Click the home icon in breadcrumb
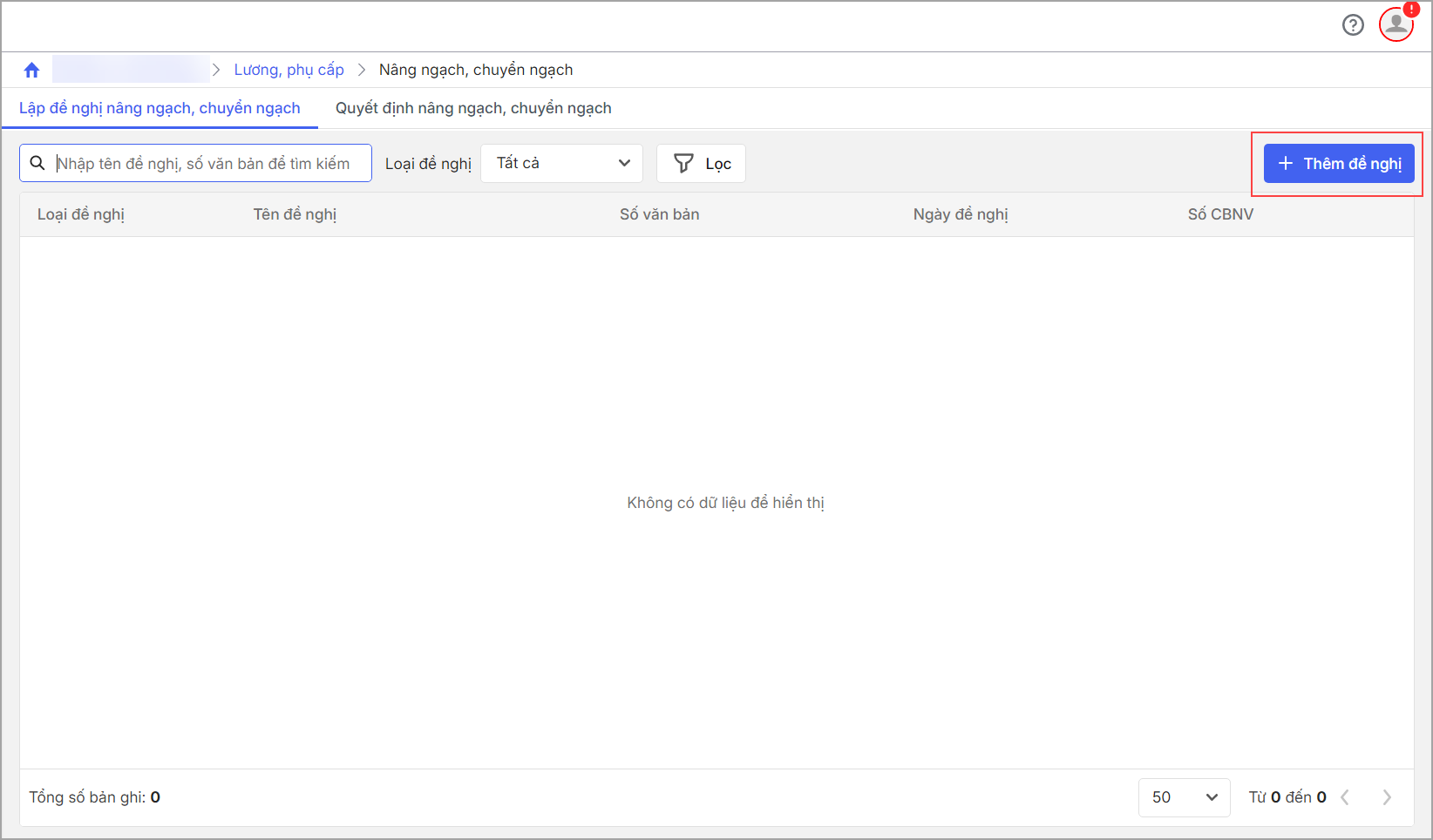This screenshot has height=840, width=1433. pos(32,70)
